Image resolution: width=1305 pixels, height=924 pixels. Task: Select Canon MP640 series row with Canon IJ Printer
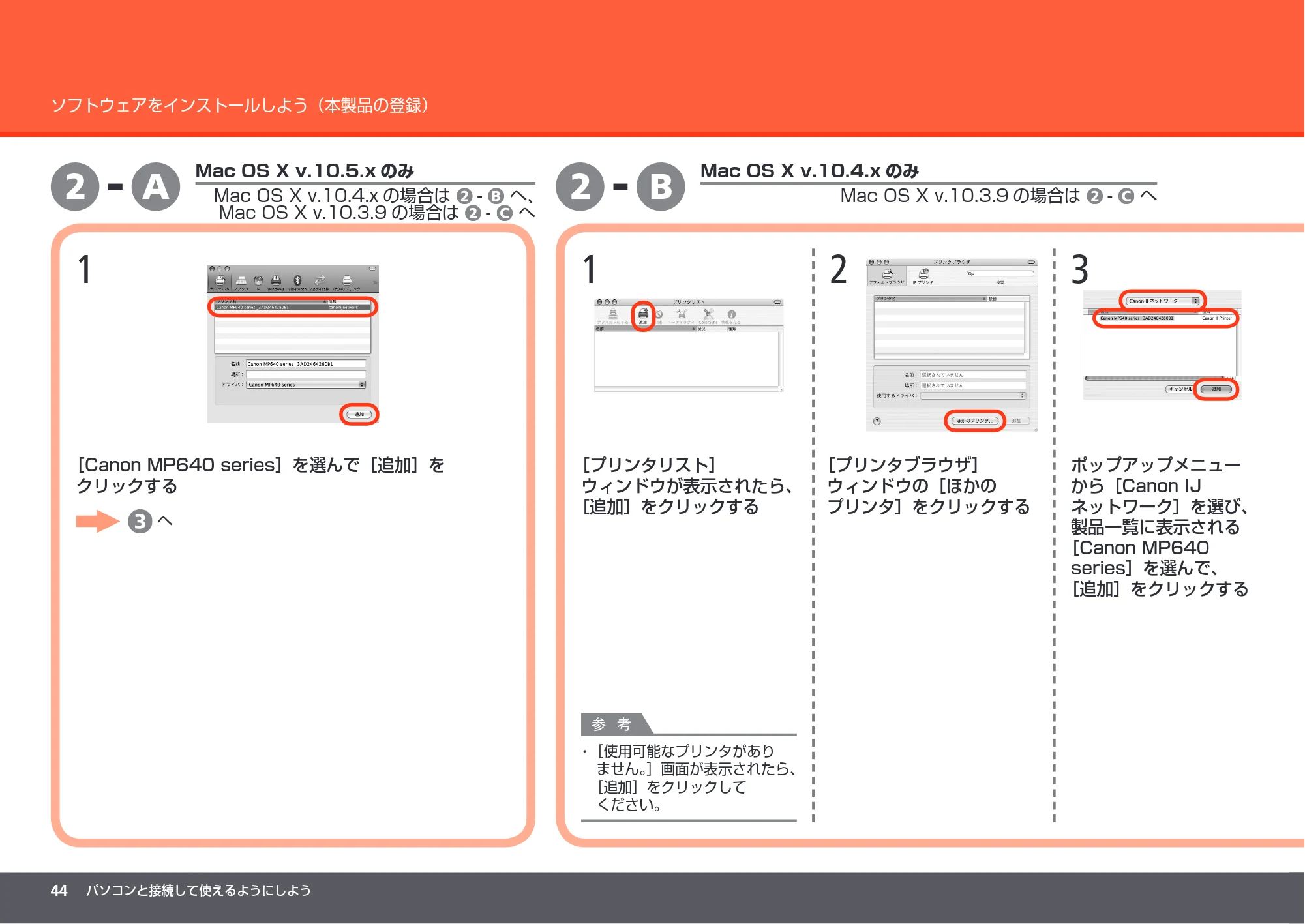point(1167,318)
